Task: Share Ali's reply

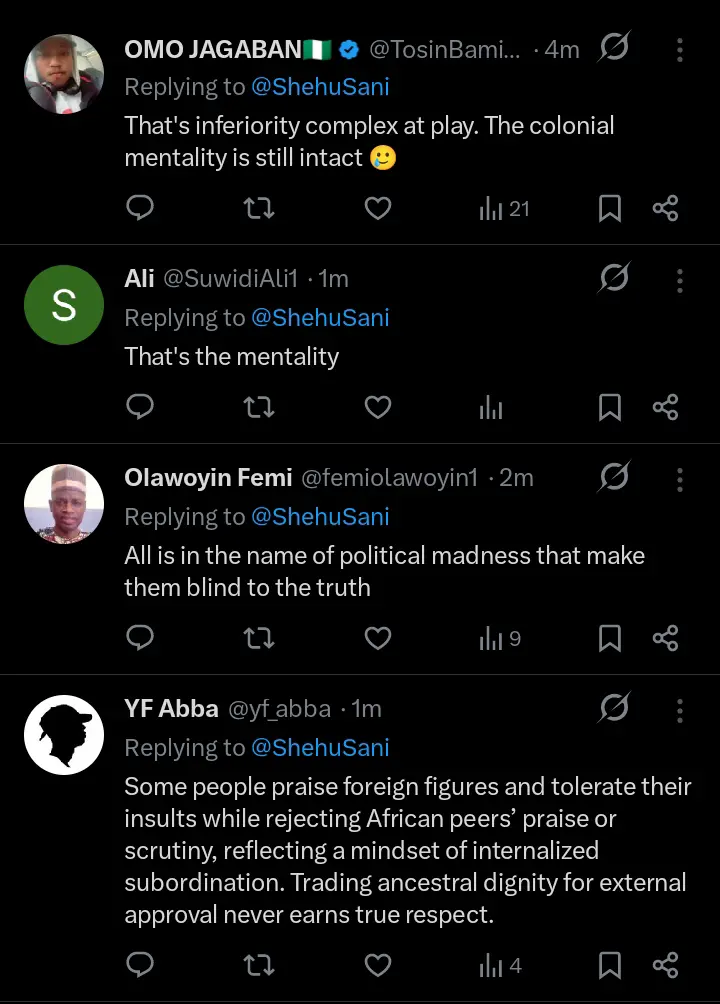Action: point(665,407)
